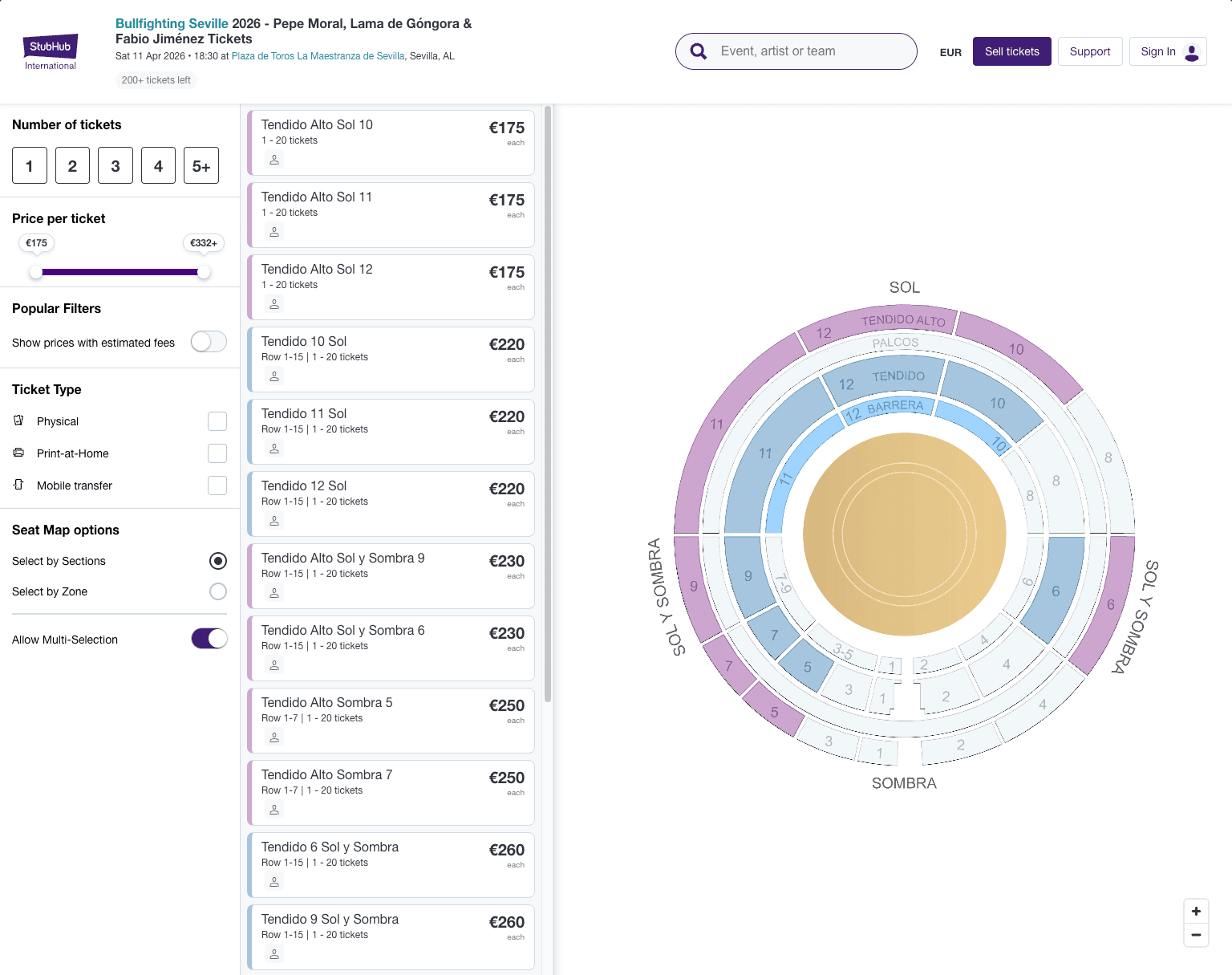Viewport: 1232px width, 975px height.
Task: Choose Select by Zone radio
Action: (x=218, y=591)
